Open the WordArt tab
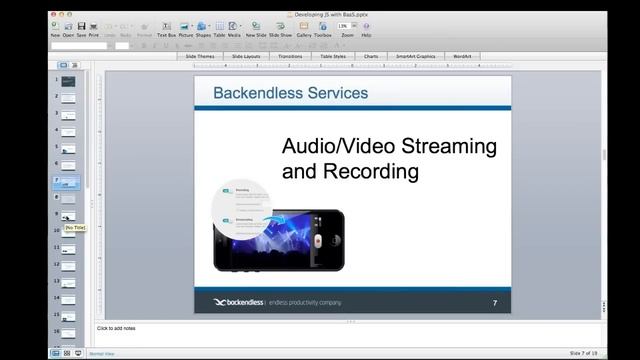 point(462,56)
